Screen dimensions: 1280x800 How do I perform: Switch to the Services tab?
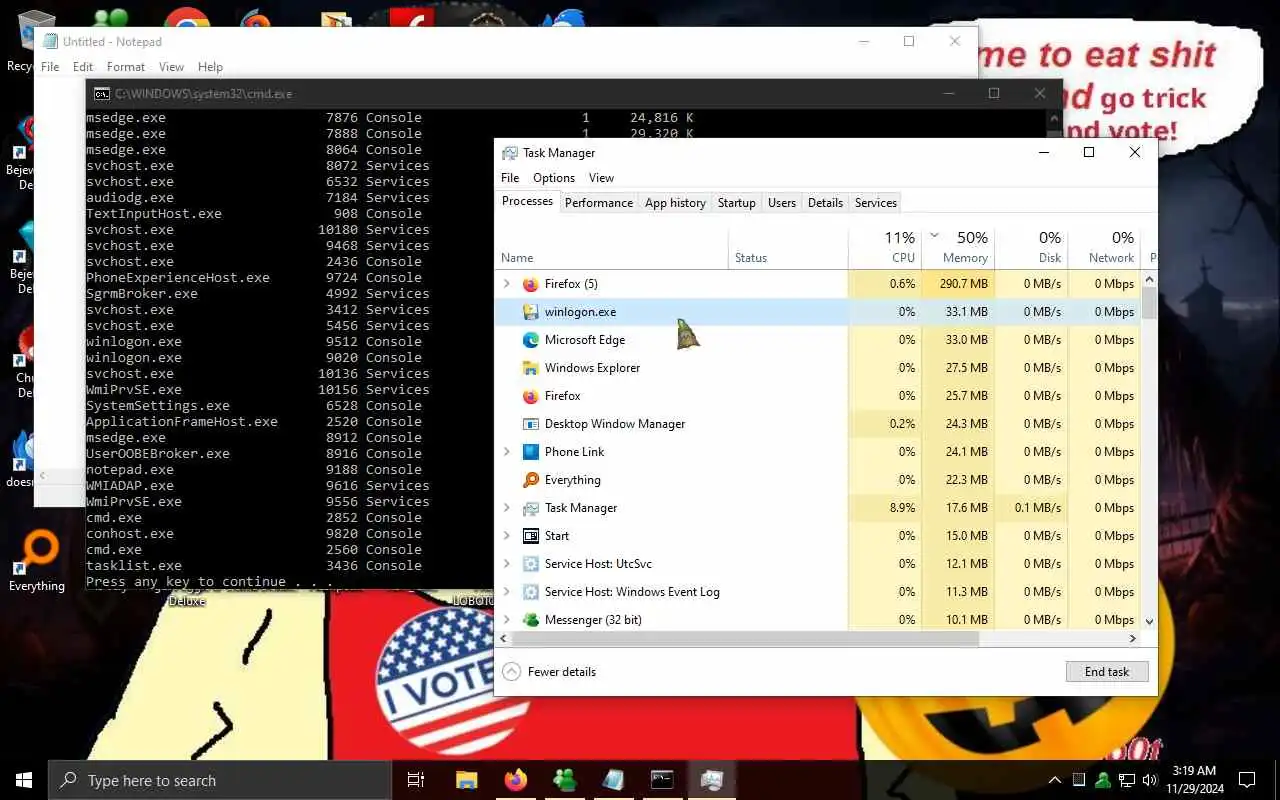click(876, 202)
